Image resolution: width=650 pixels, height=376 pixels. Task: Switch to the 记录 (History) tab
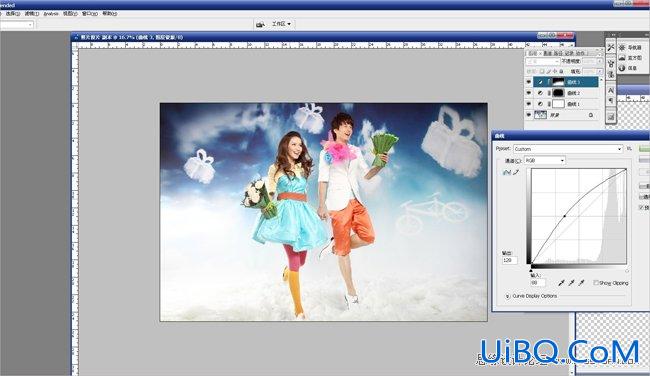(569, 53)
